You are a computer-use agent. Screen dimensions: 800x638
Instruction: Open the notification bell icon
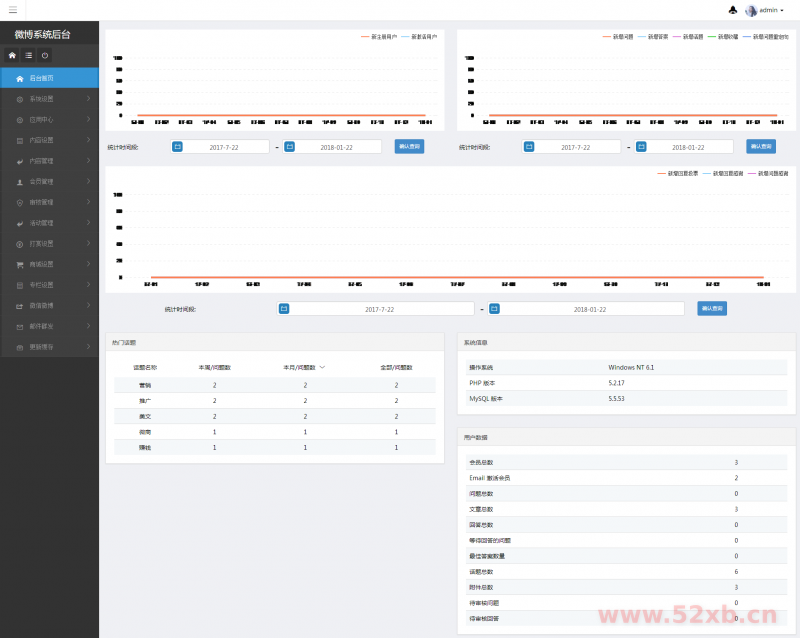coord(733,10)
